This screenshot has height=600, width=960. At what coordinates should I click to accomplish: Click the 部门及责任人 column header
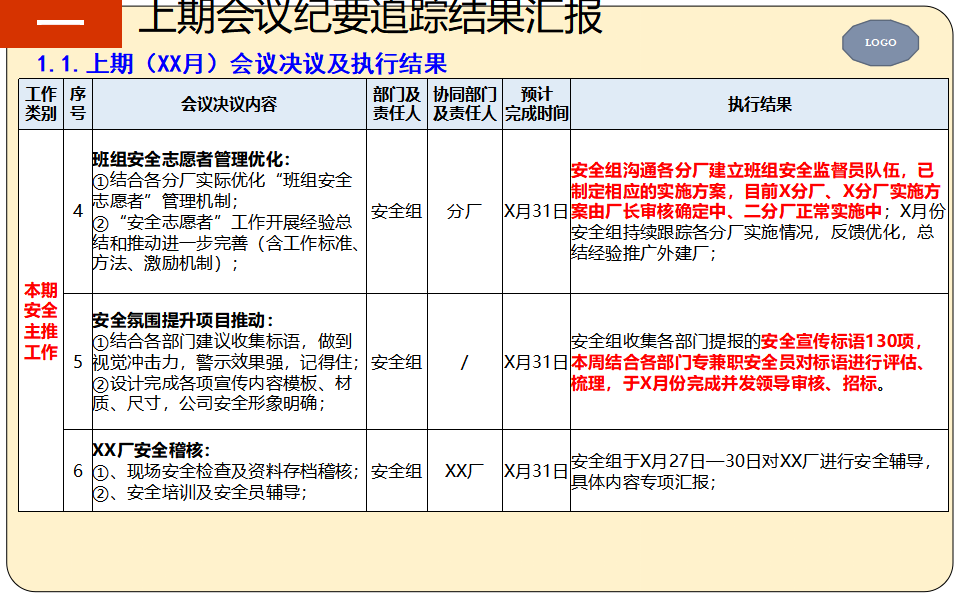(397, 104)
